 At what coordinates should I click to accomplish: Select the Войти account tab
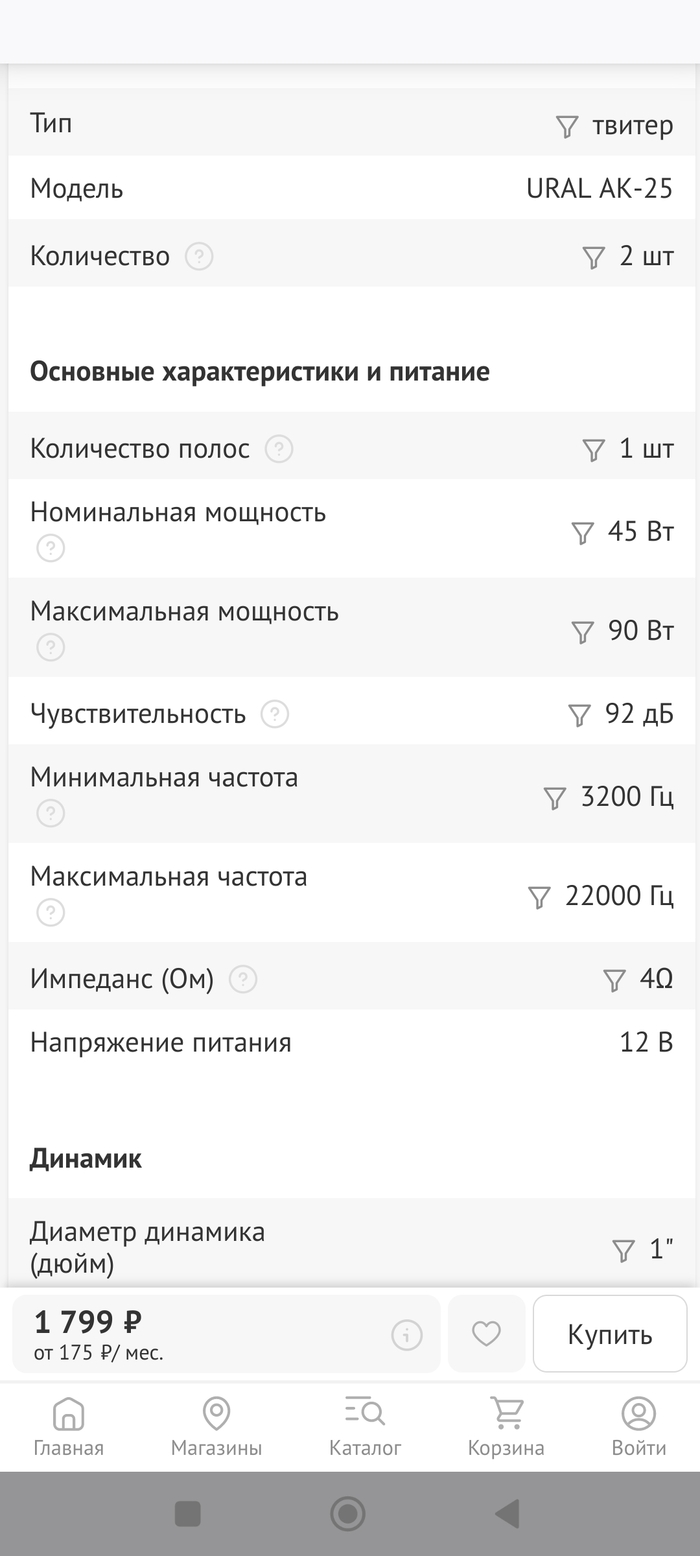click(637, 1426)
